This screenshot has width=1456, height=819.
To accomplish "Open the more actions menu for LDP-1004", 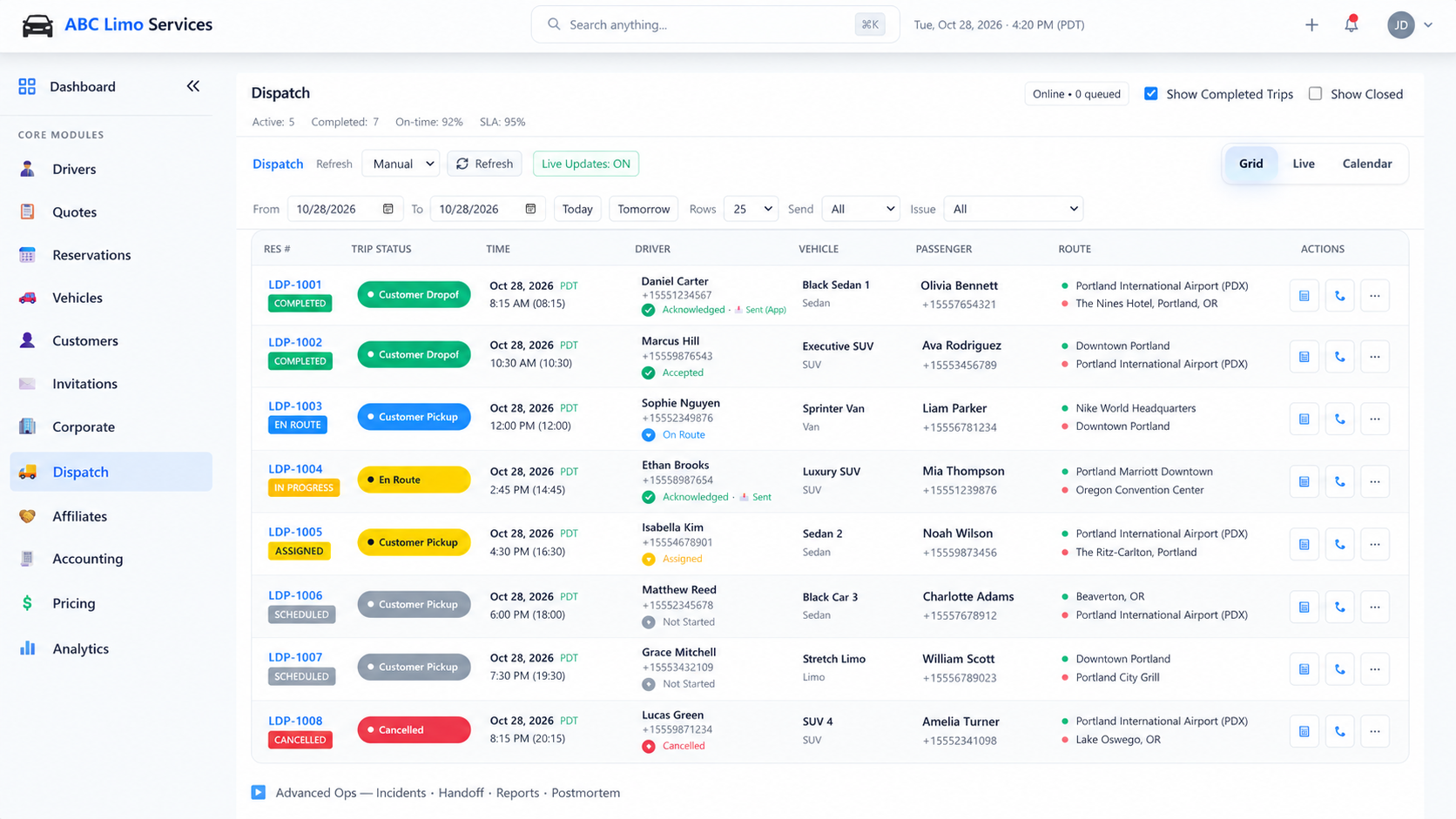I will pyautogui.click(x=1375, y=481).
